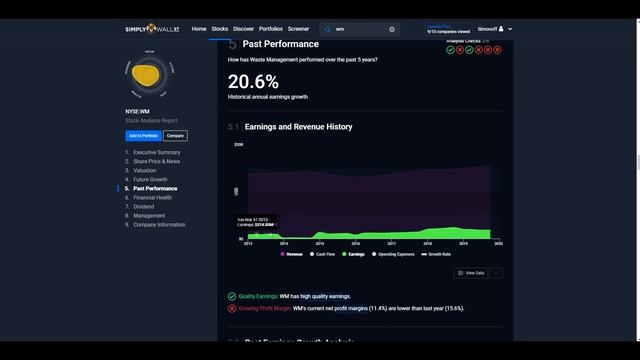Toggle the Cash Flow series in legend

tap(322, 254)
